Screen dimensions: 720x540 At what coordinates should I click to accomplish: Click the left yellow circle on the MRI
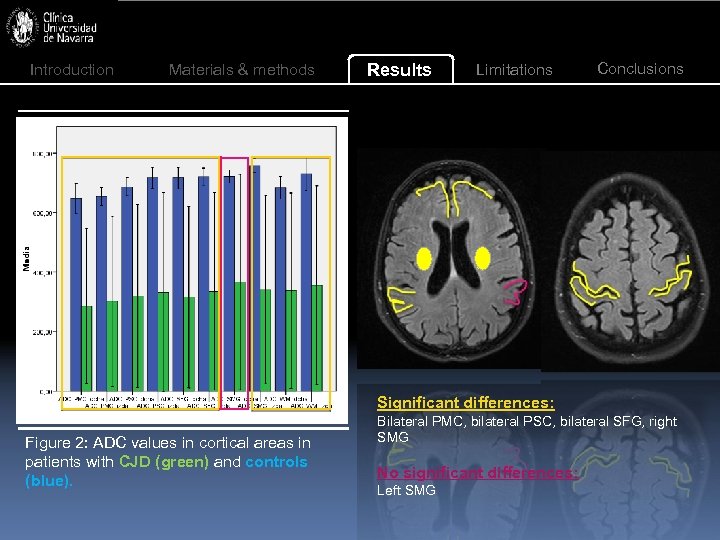click(x=424, y=259)
